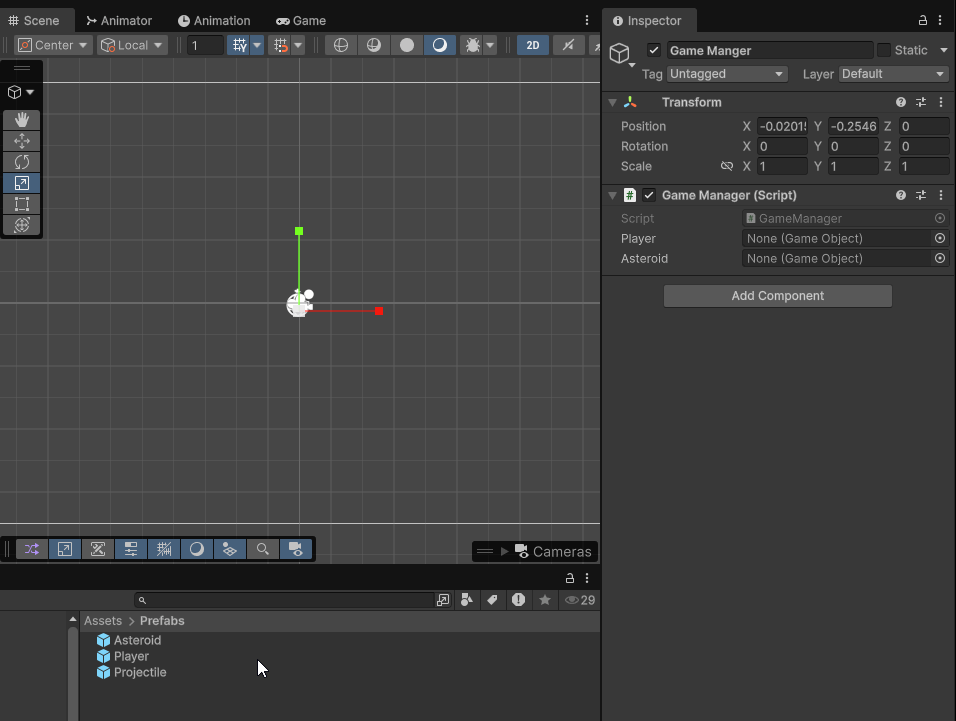Image resolution: width=956 pixels, height=721 pixels.
Task: Toggle 2D scene view mode
Action: pos(533,45)
